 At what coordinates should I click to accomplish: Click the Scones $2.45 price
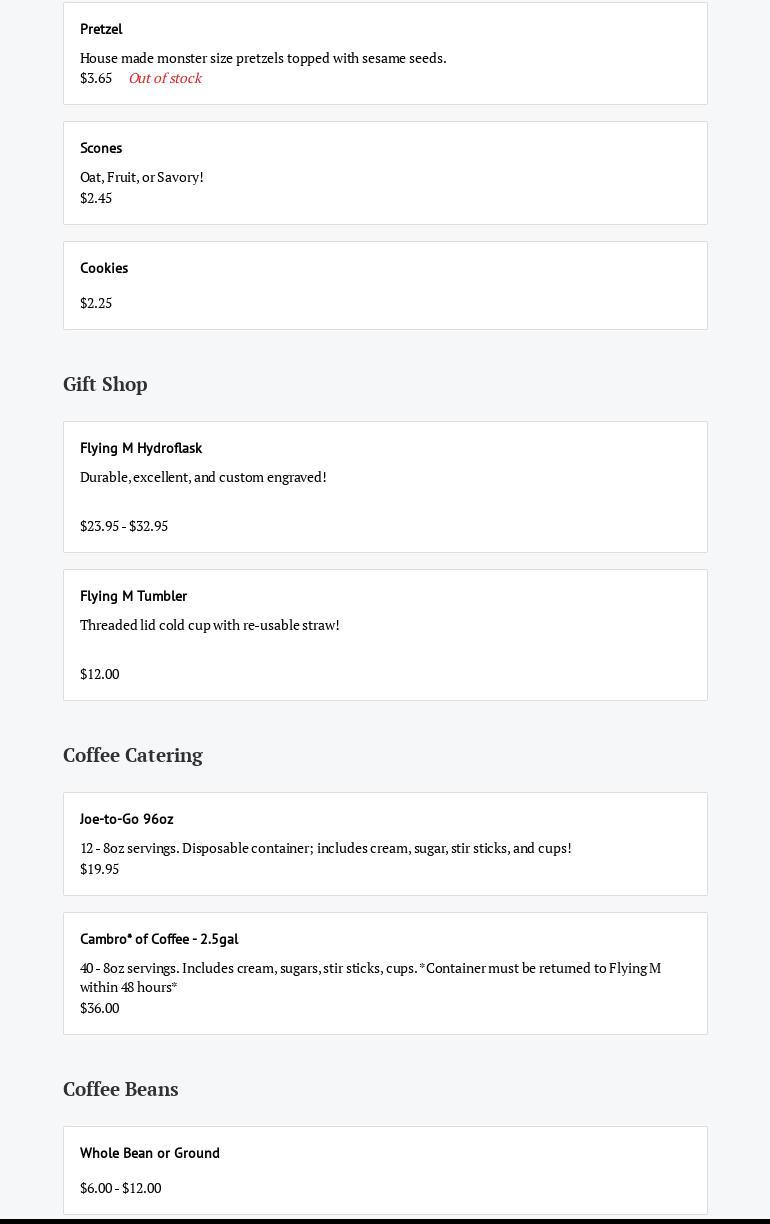(96, 198)
